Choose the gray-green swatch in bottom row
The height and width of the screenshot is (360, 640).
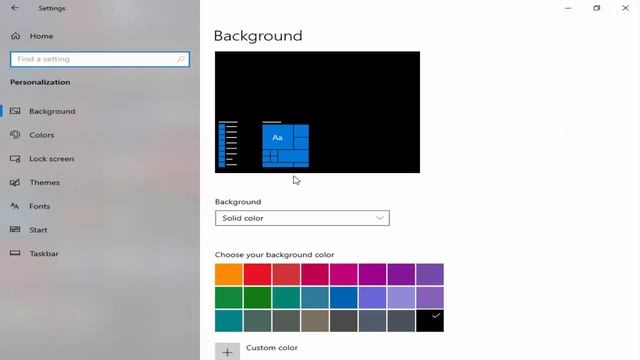(257, 321)
